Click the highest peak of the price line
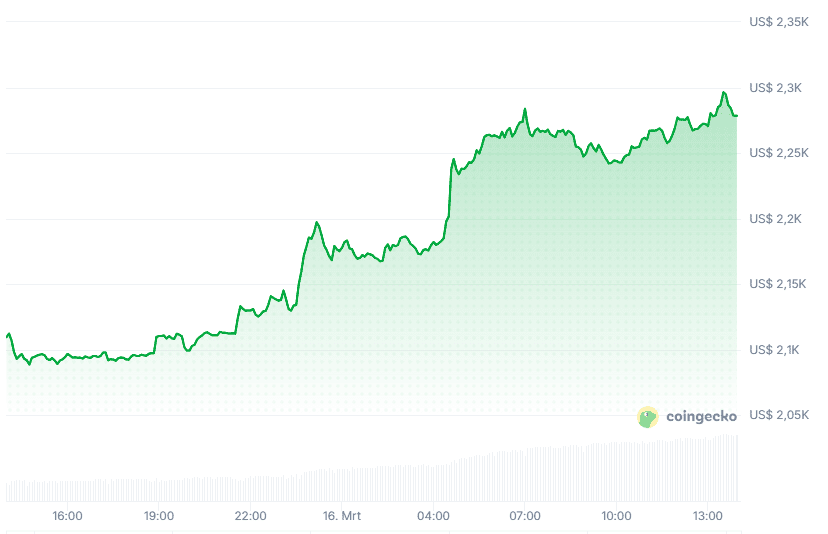This screenshot has width=828, height=534. point(723,92)
